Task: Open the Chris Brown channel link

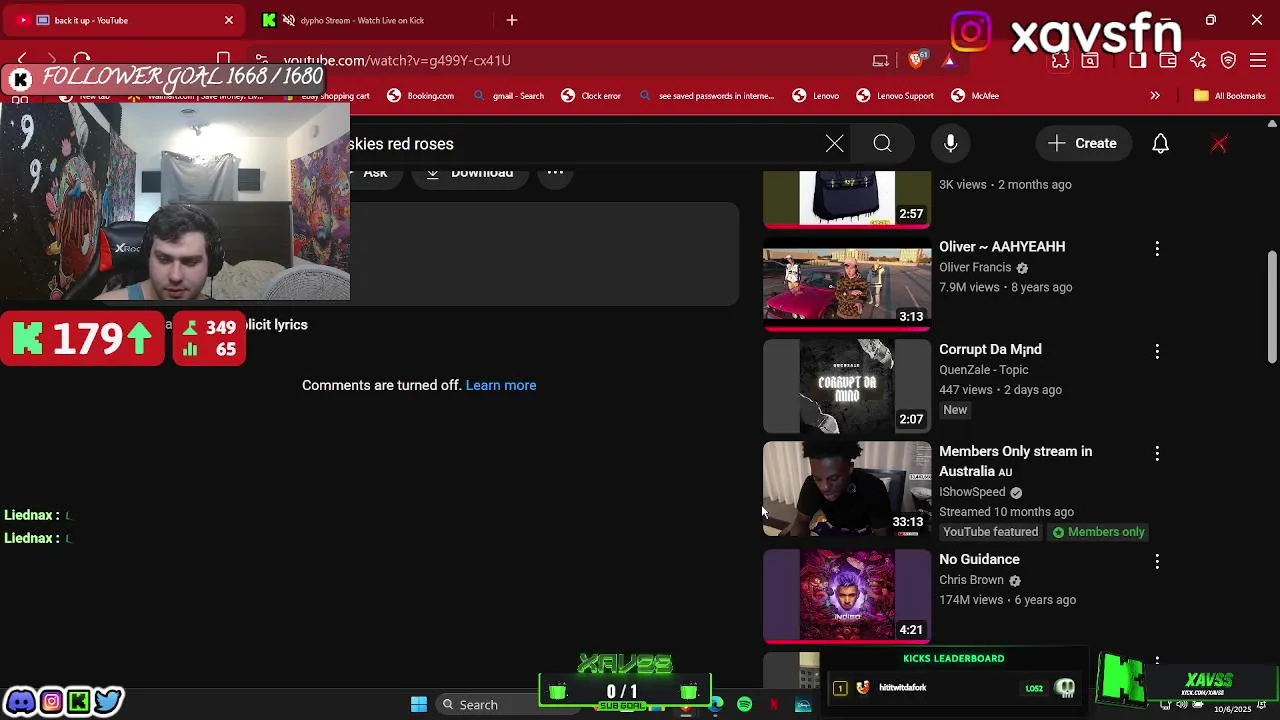Action: pos(971,580)
